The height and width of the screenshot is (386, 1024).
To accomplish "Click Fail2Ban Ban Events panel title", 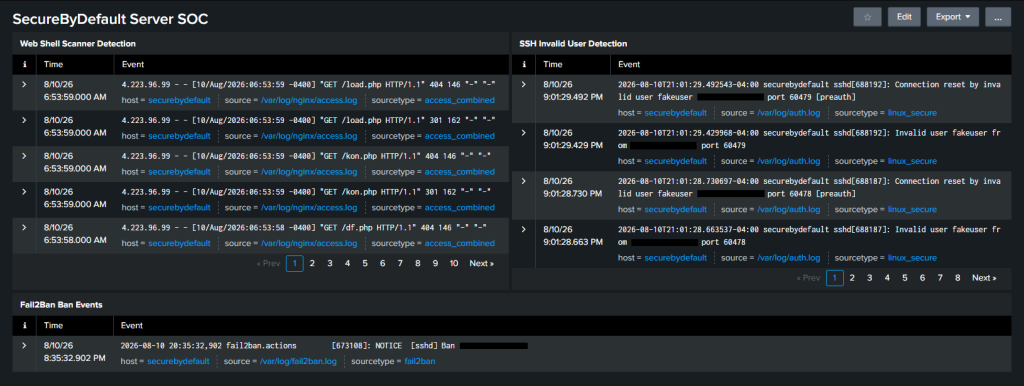I will (61, 304).
